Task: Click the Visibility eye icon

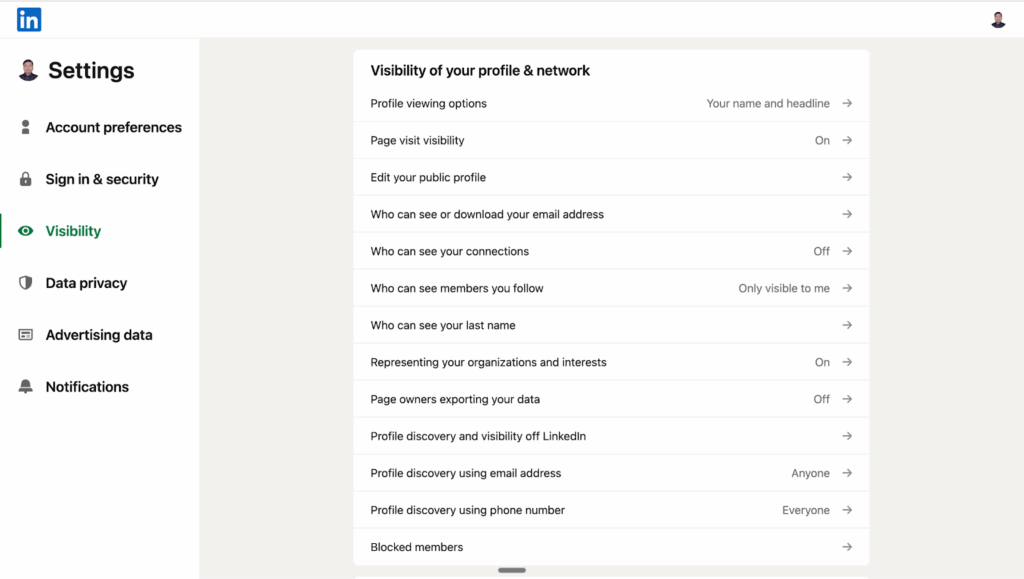Action: 26,231
